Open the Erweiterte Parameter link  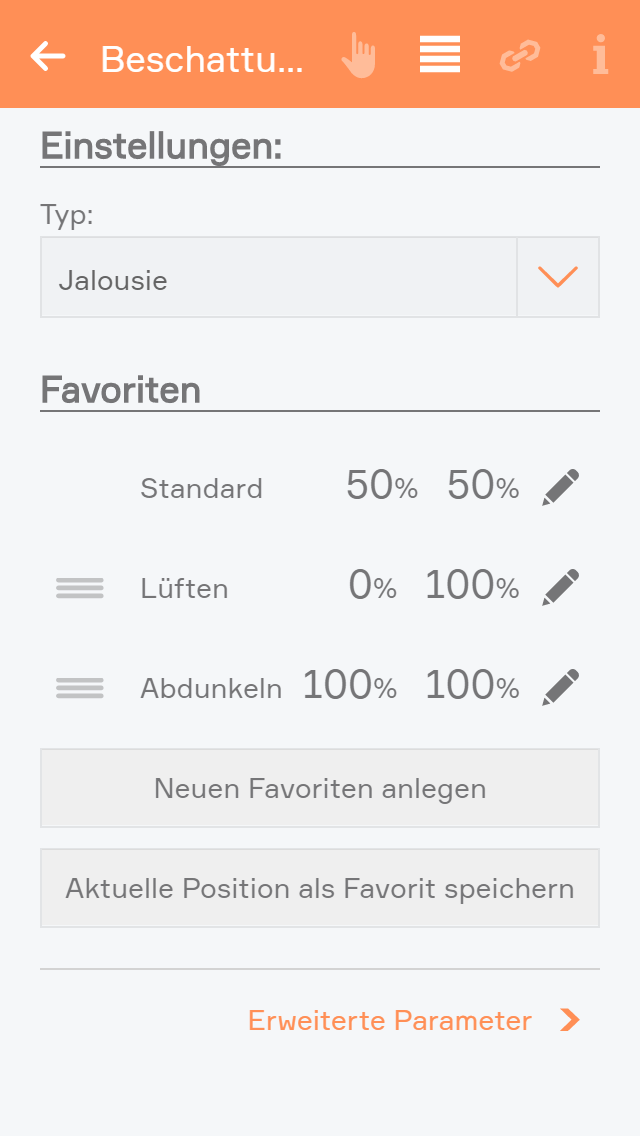(x=390, y=1020)
